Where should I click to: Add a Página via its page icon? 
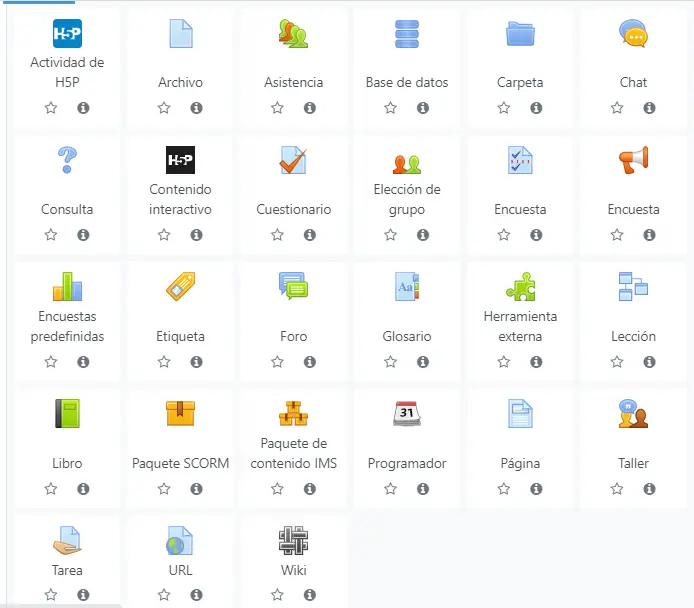coord(520,414)
